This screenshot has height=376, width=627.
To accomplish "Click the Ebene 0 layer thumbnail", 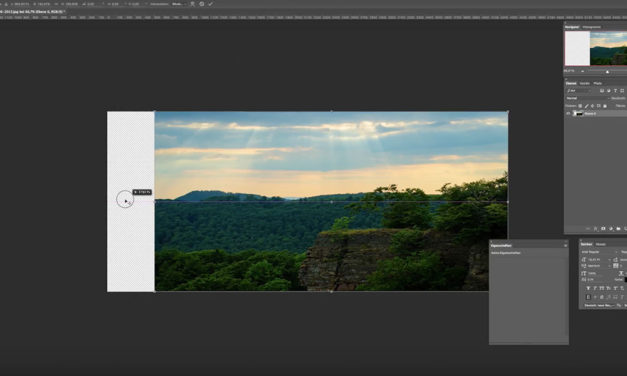I will pyautogui.click(x=578, y=114).
